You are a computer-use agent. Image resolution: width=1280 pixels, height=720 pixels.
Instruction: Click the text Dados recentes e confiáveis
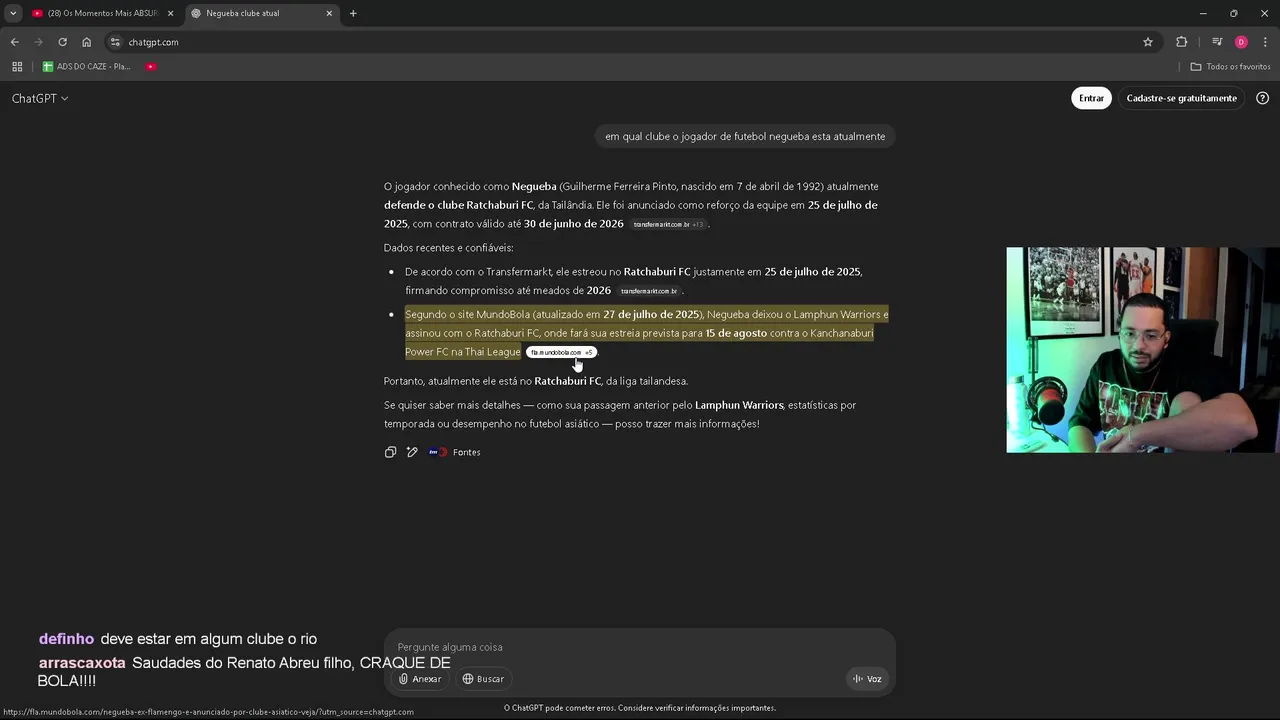[448, 248]
